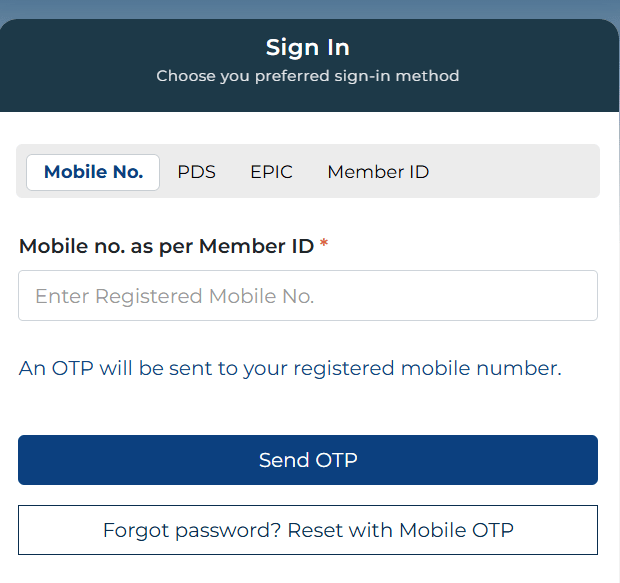Click the Sign In heading
Viewport: 620px width, 583px height.
coord(308,47)
